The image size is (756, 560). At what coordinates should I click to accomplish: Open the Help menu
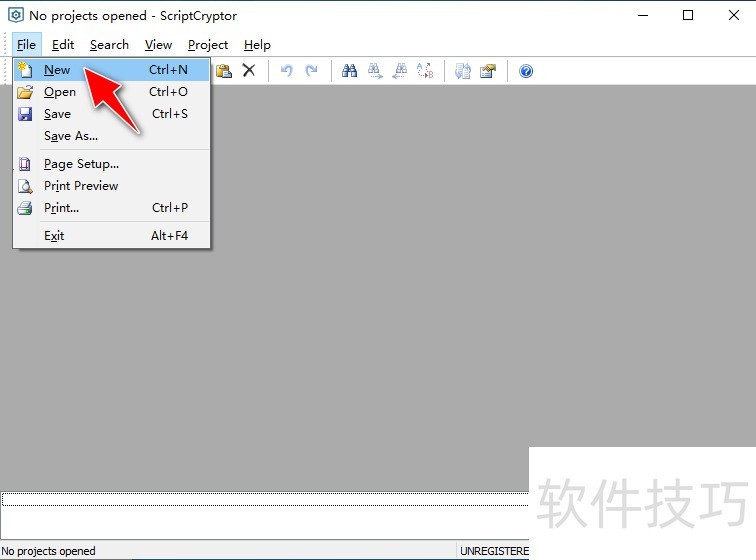(257, 45)
